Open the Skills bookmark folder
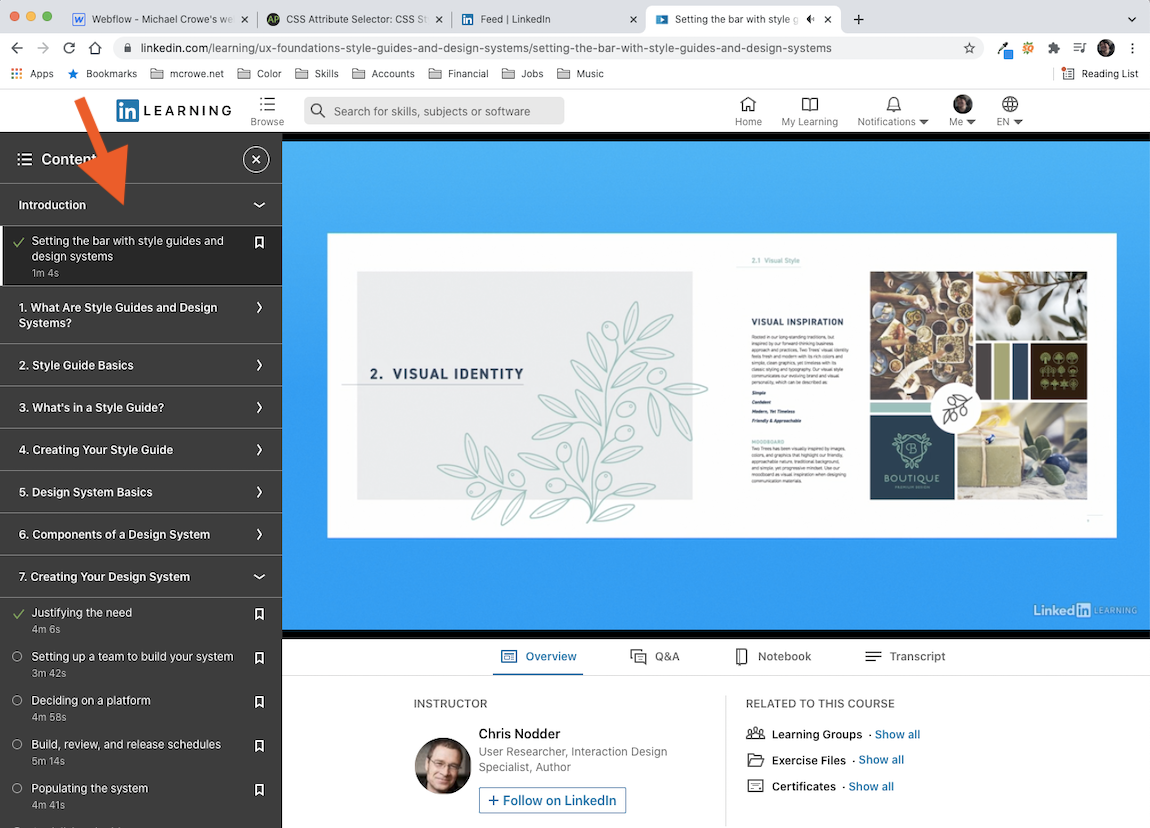Image resolution: width=1150 pixels, height=828 pixels. [317, 73]
